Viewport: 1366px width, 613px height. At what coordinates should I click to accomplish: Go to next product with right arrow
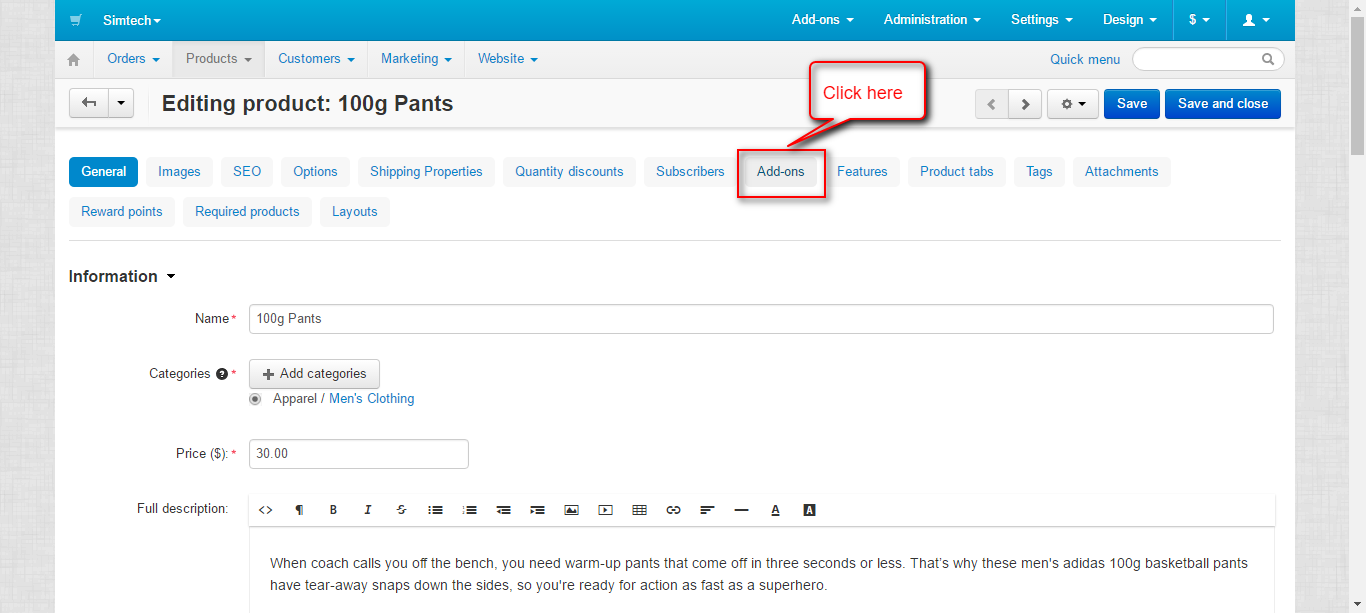click(x=1025, y=104)
